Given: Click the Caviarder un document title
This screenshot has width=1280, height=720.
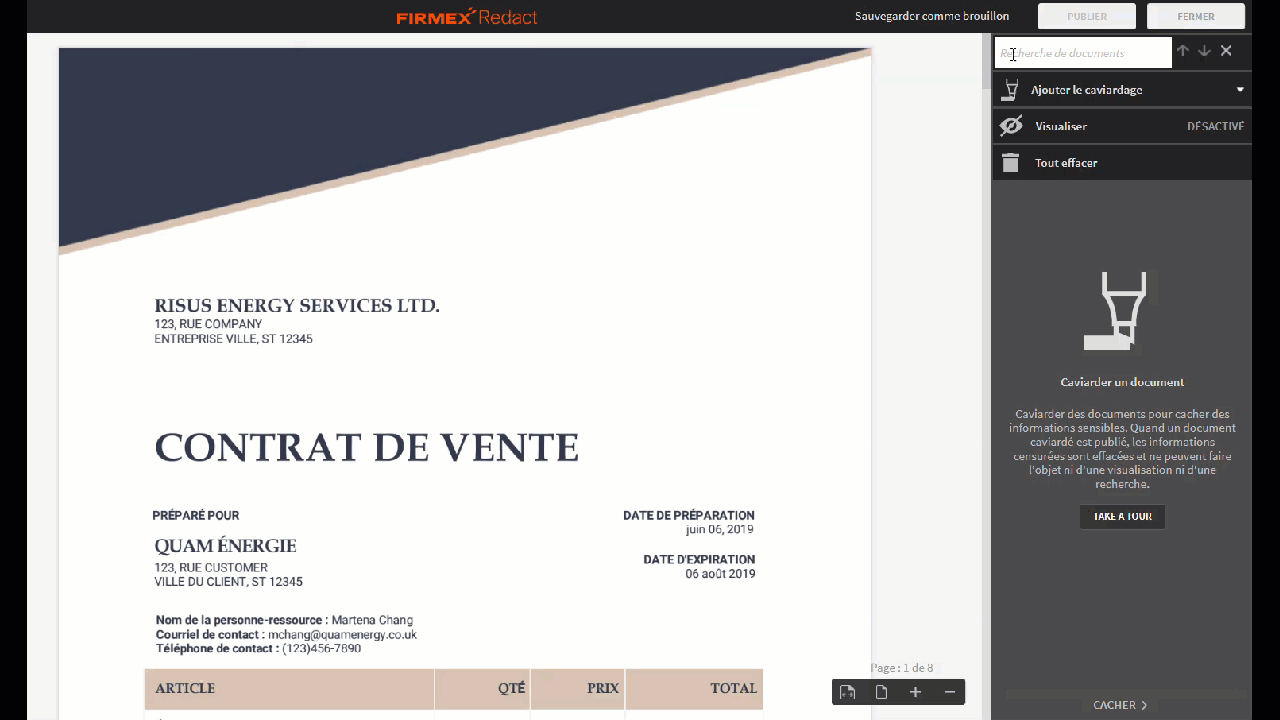Looking at the screenshot, I should pos(1122,382).
